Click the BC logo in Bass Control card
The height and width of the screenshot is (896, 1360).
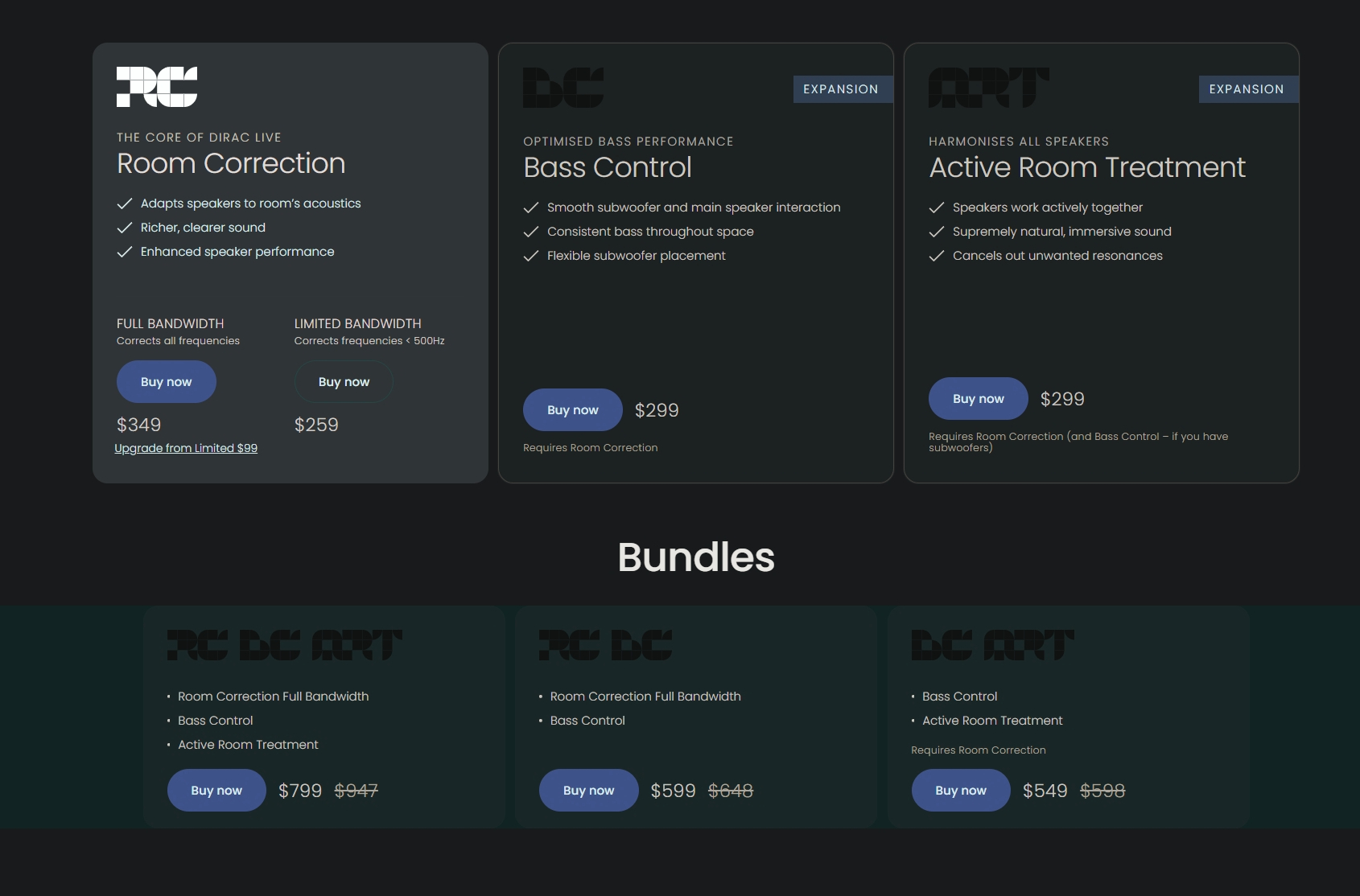point(563,88)
